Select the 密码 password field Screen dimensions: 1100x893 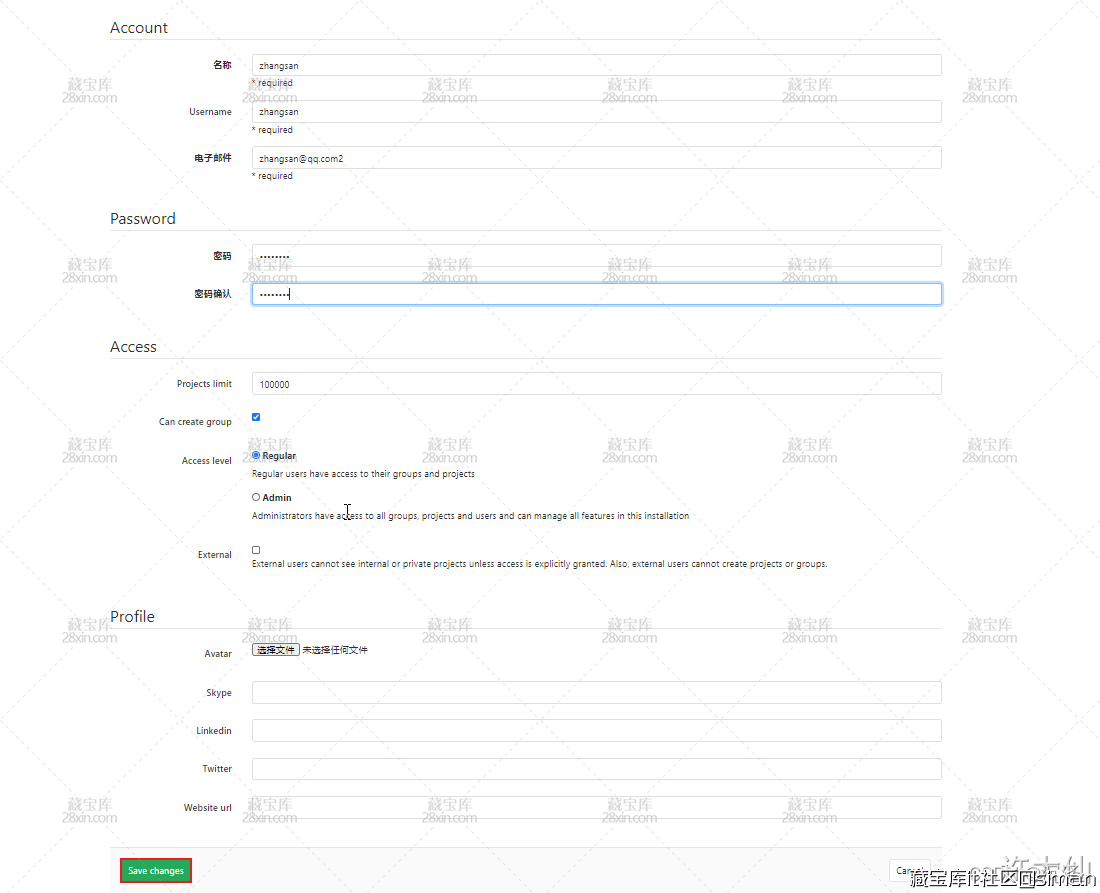pyautogui.click(x=596, y=256)
